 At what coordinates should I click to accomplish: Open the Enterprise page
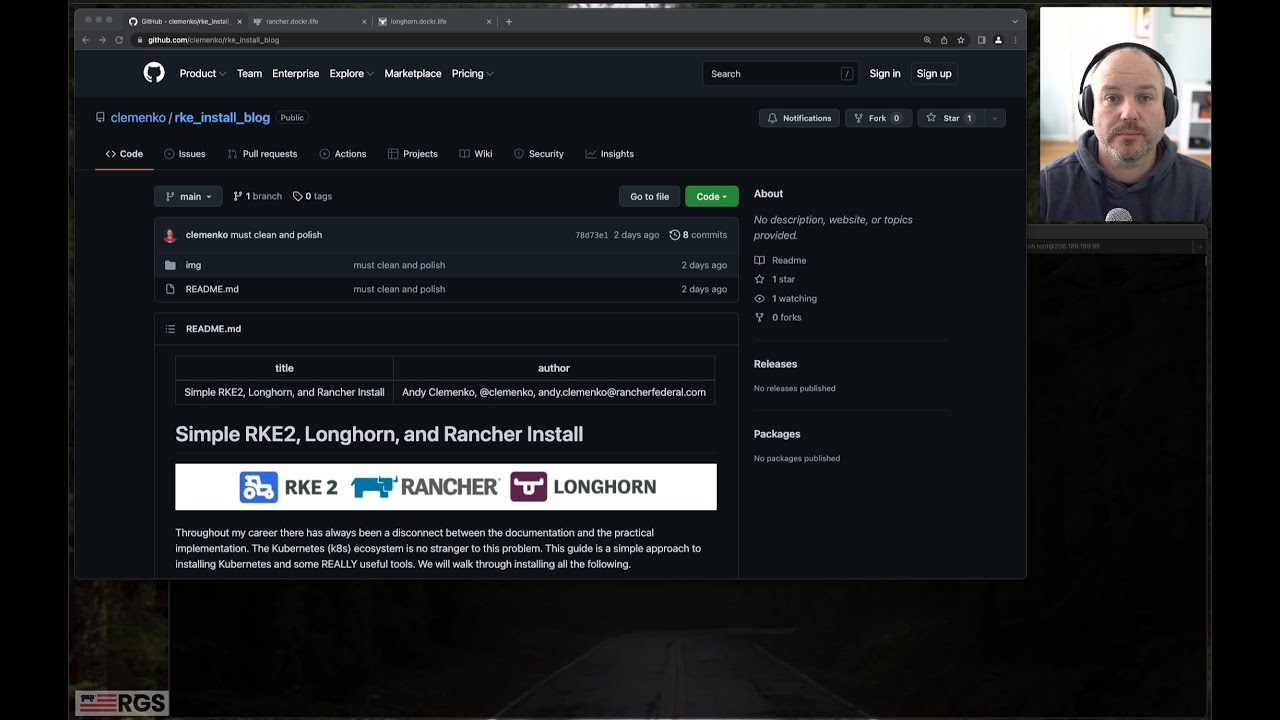[x=296, y=73]
